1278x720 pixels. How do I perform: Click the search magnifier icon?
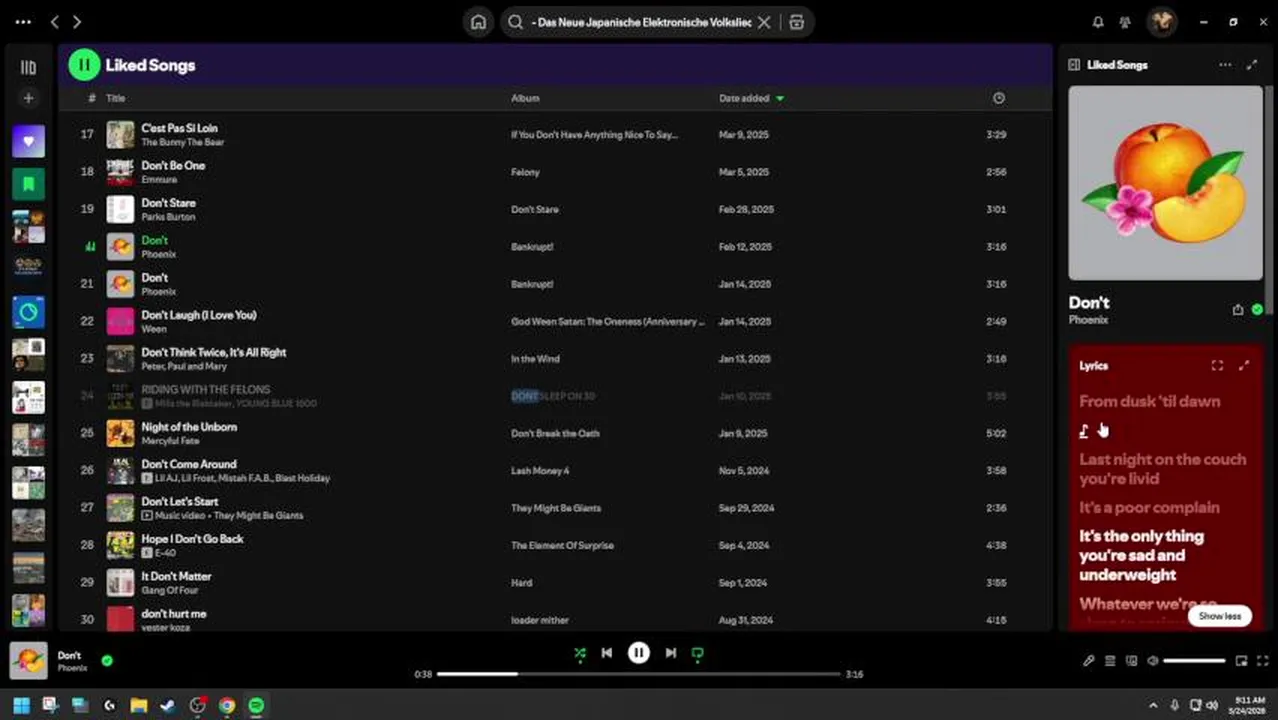click(516, 22)
